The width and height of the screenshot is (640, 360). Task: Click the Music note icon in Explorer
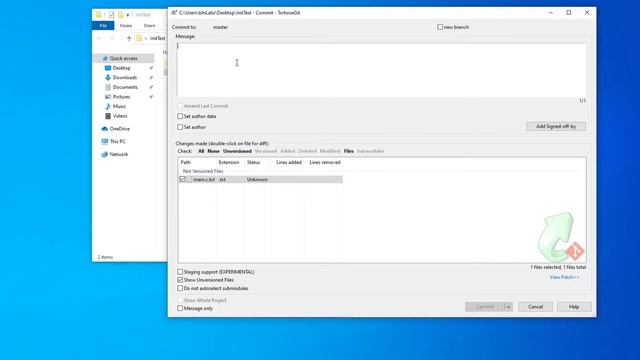(108, 106)
